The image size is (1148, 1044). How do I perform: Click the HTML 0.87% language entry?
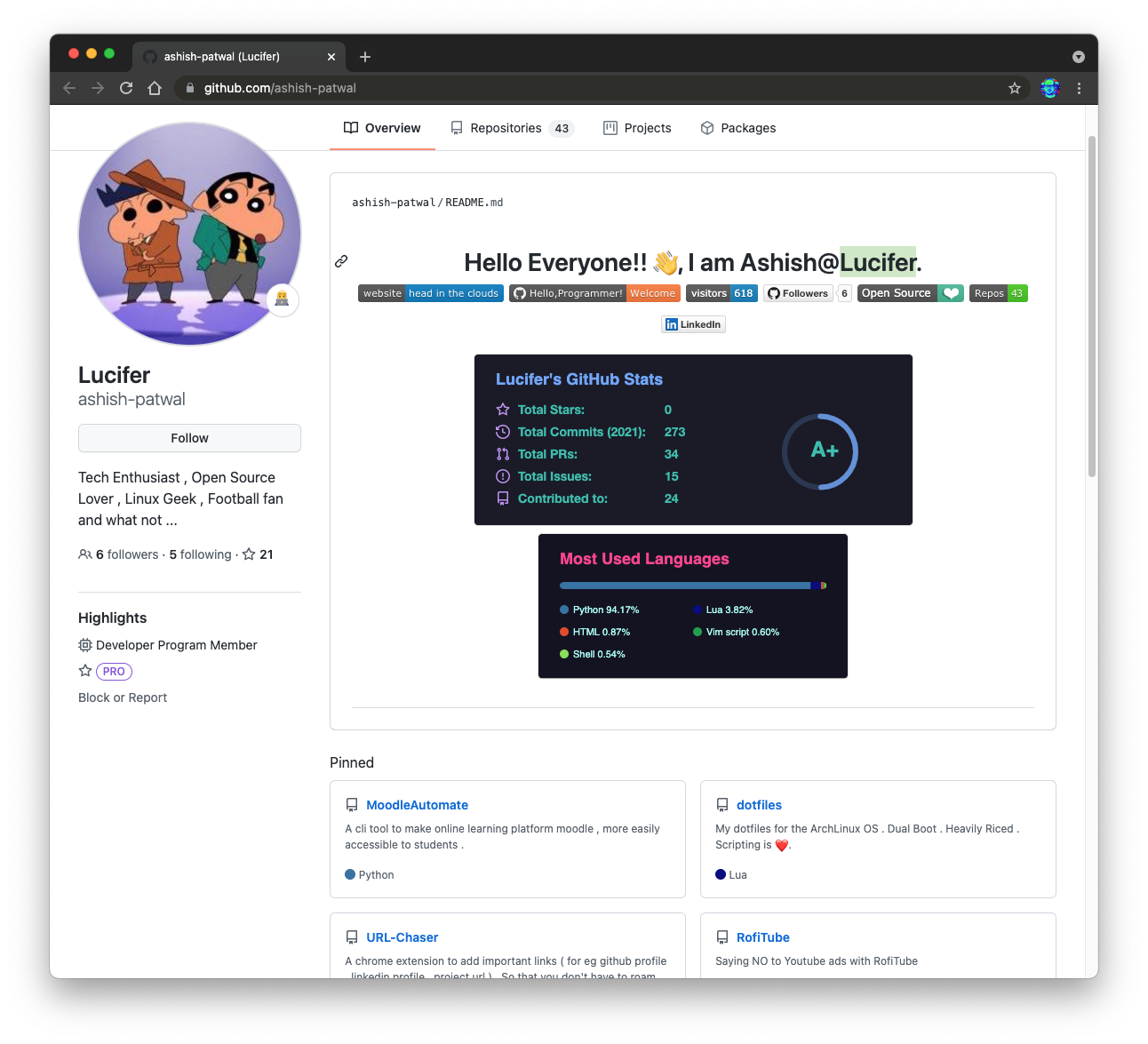[595, 632]
